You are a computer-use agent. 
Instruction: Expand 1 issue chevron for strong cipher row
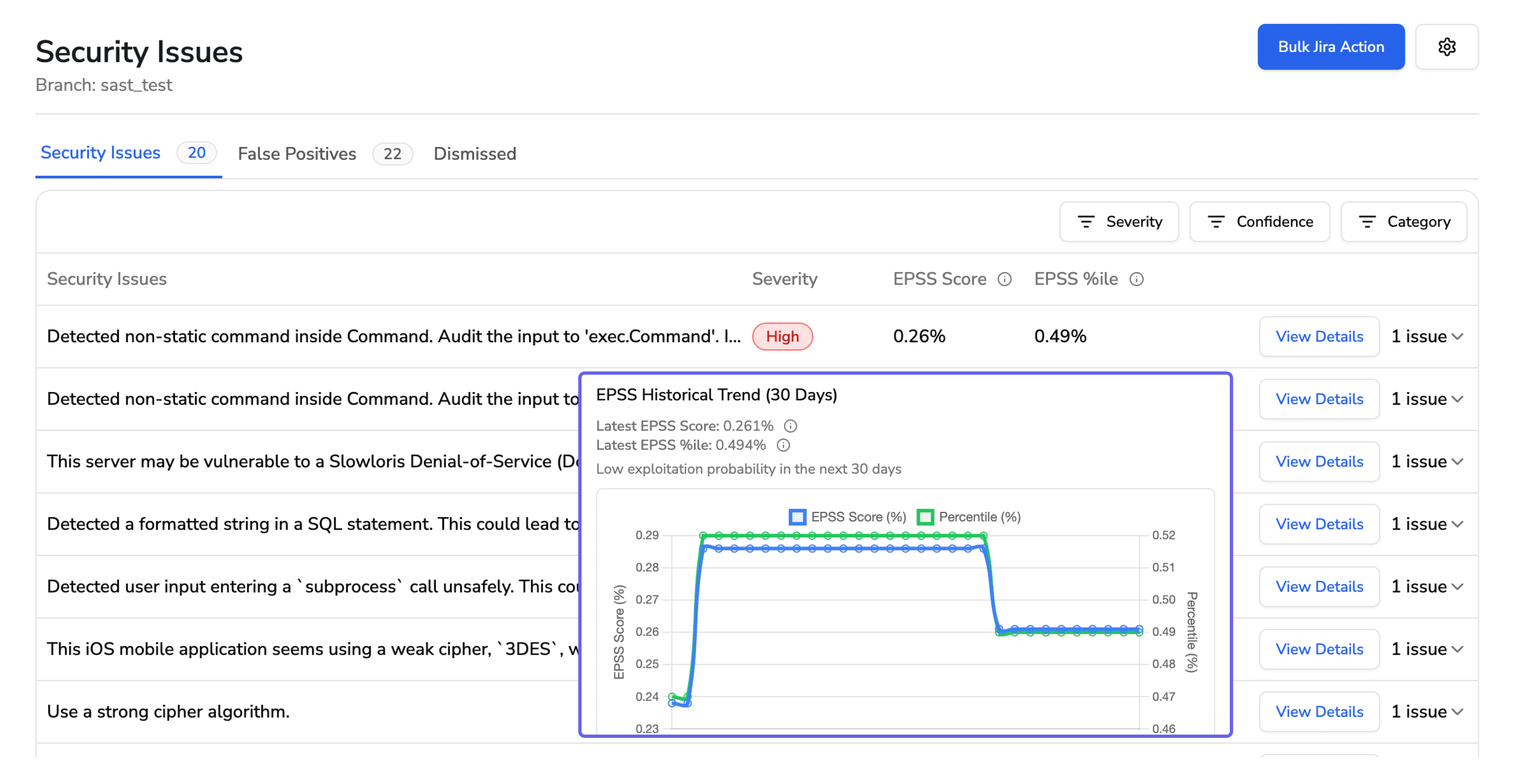(1457, 712)
